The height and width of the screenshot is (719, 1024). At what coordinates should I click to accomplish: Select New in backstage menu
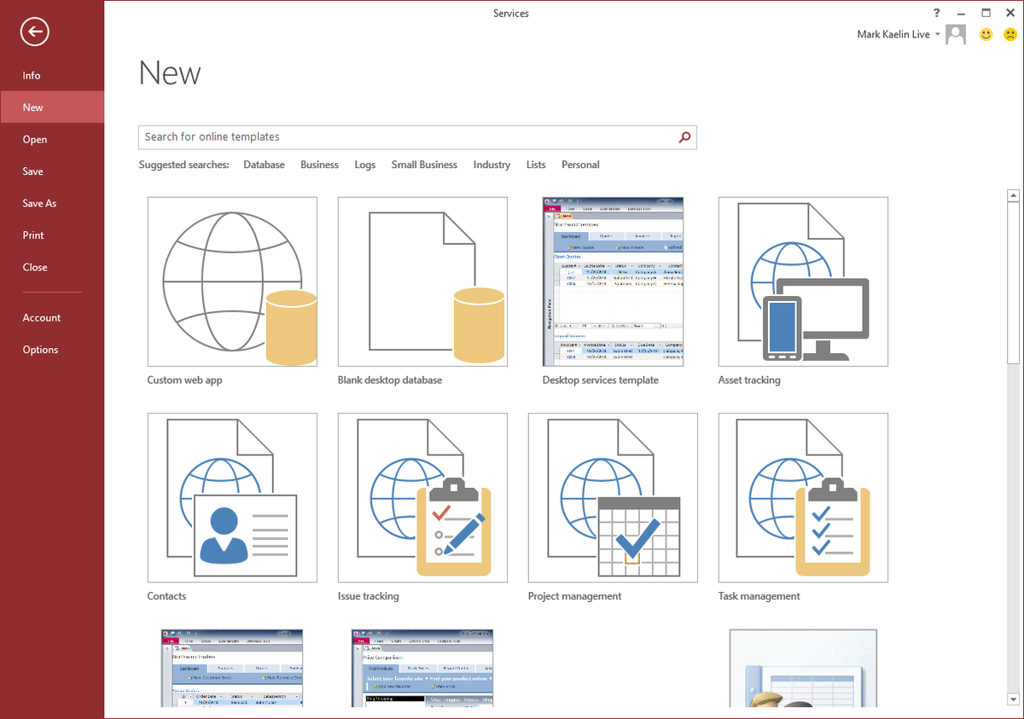pos(52,107)
